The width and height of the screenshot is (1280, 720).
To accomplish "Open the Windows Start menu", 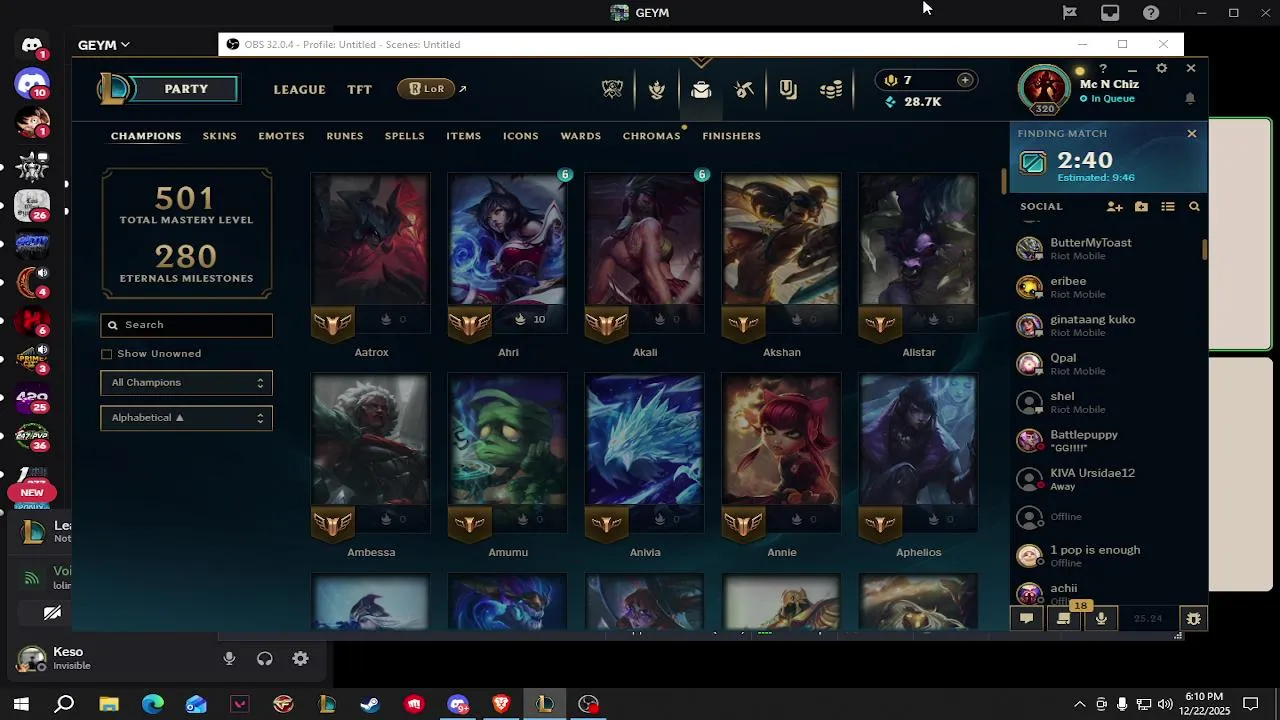I will (x=21, y=704).
